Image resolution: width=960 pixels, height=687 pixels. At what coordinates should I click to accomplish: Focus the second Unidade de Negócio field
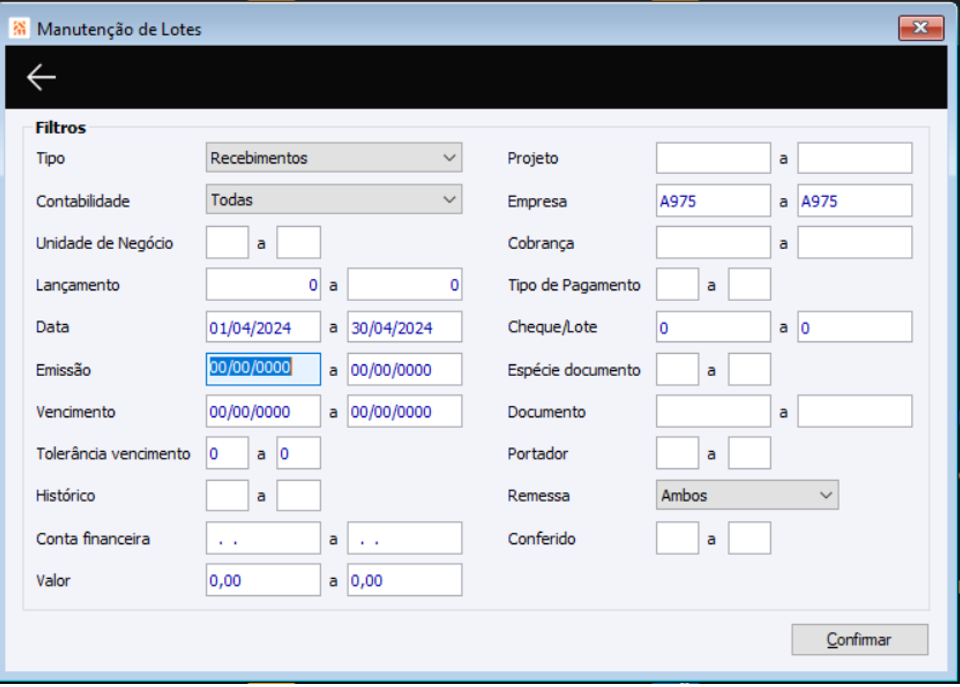[x=298, y=242]
